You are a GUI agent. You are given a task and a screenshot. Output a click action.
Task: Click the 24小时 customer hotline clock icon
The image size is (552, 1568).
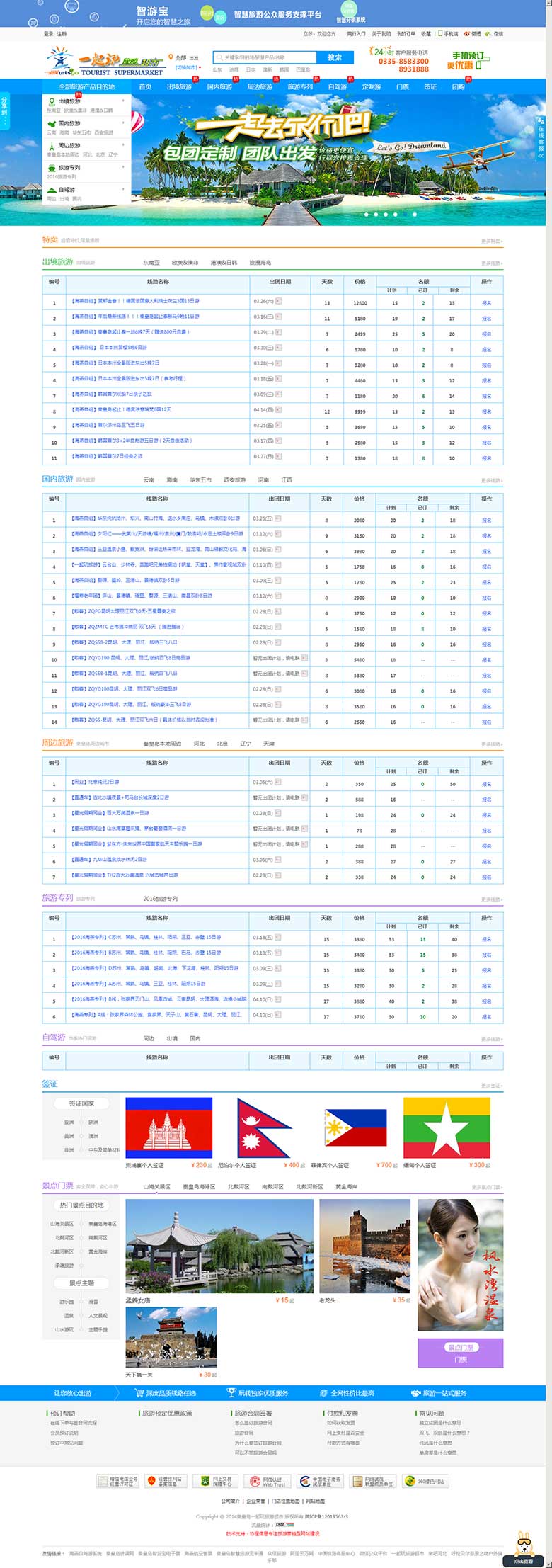coord(381,52)
